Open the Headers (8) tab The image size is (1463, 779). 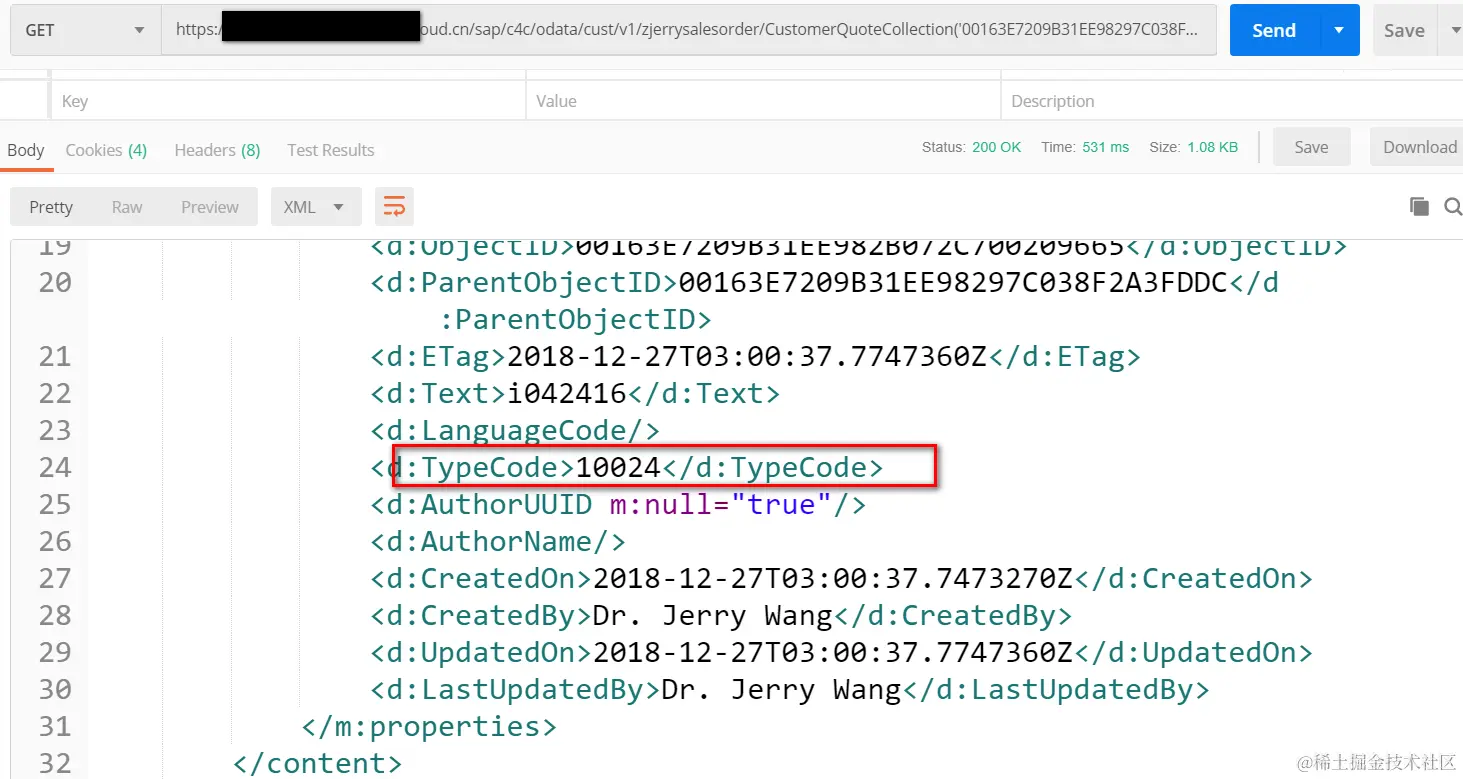pyautogui.click(x=217, y=150)
